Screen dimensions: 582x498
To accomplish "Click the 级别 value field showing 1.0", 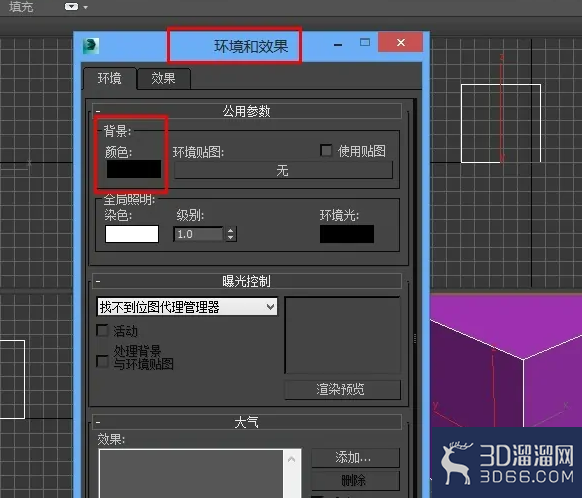I will coord(198,234).
